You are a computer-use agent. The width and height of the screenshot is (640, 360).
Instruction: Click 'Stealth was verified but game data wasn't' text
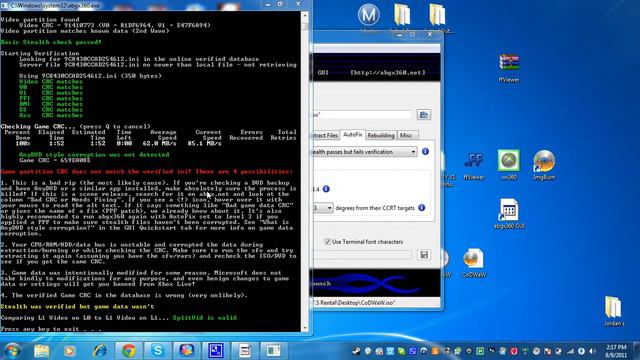click(78, 307)
